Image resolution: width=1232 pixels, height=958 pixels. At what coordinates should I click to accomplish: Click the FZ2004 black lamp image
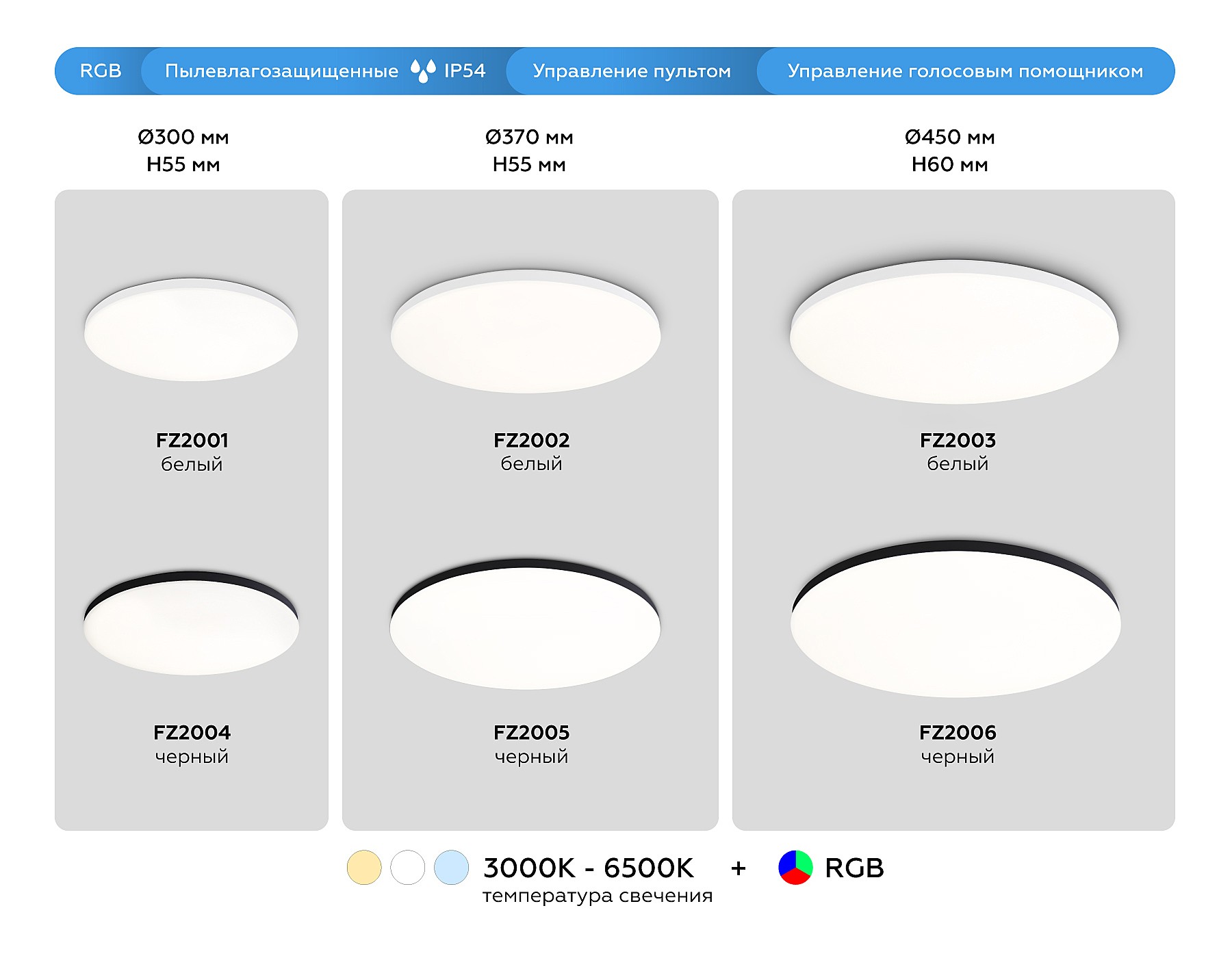click(191, 623)
